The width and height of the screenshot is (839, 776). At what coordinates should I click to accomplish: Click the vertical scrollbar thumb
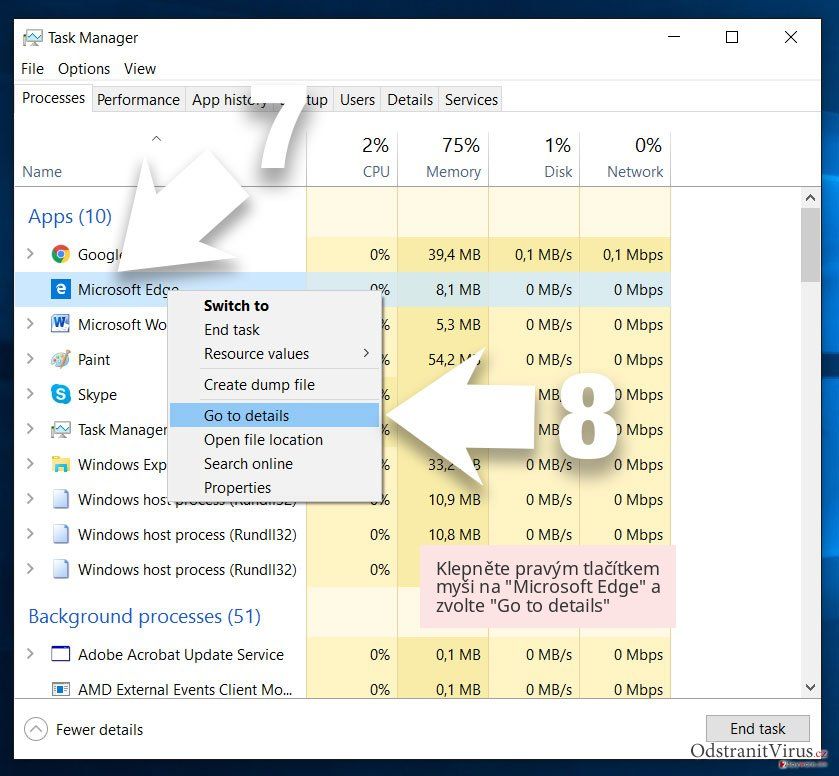click(x=810, y=245)
